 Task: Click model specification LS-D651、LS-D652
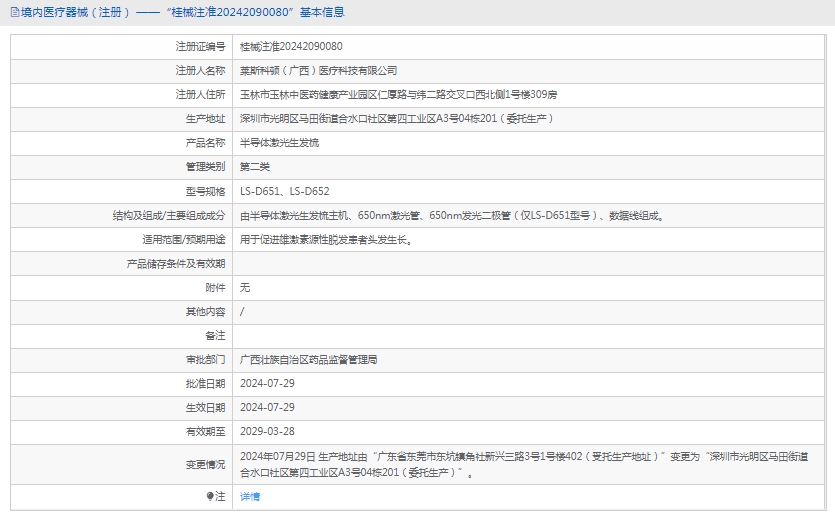(285, 190)
